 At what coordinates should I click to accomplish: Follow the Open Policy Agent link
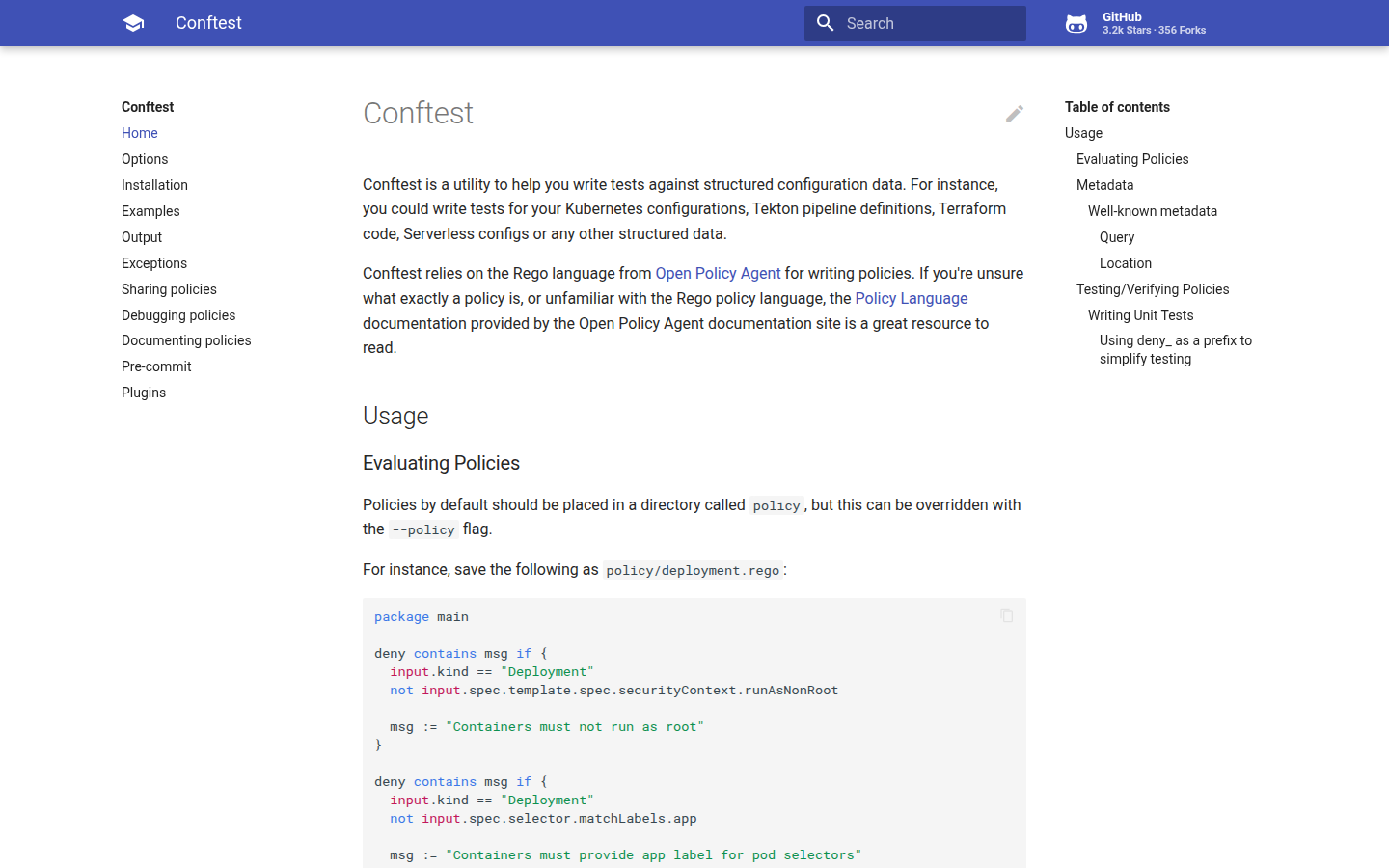718,274
